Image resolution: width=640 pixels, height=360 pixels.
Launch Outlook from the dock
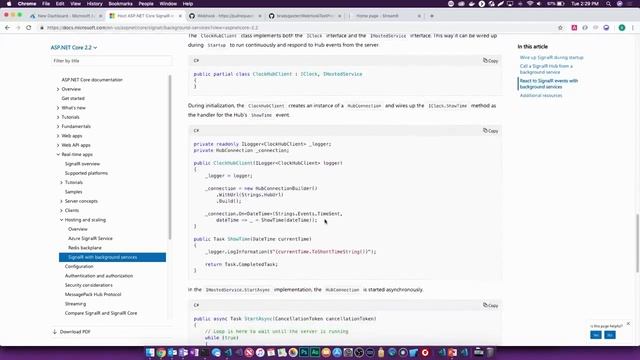coord(172,352)
